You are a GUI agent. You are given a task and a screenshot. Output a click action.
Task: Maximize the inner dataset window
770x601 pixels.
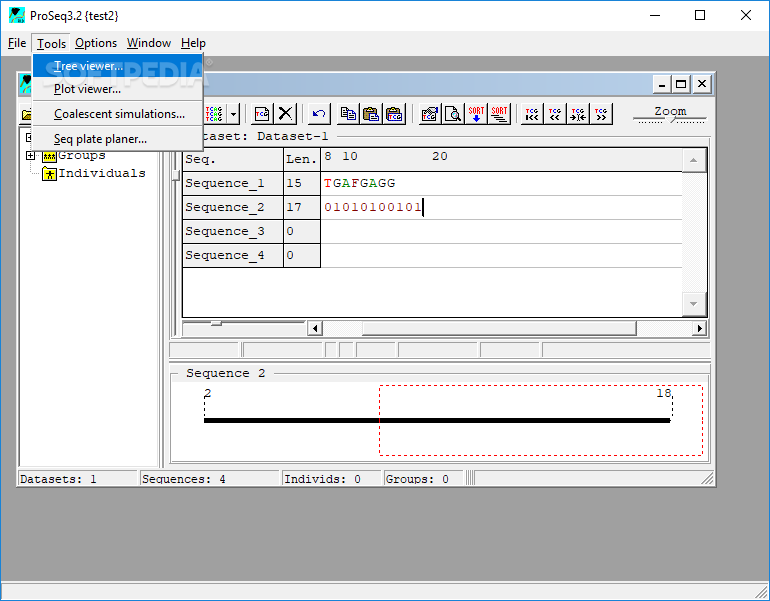coord(681,84)
